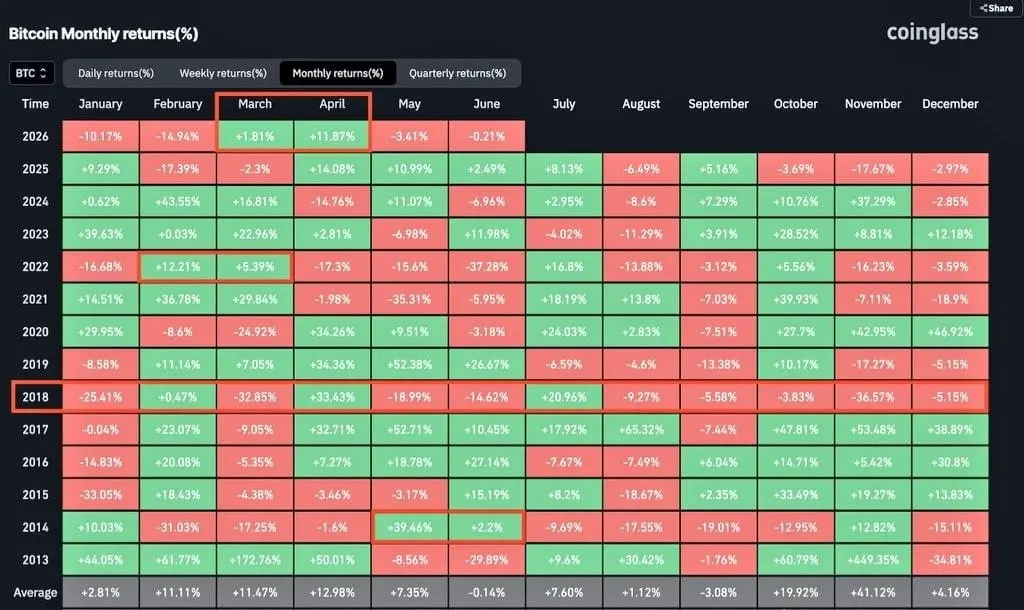The height and width of the screenshot is (610, 1024).
Task: Click the Time column header
Action: pos(35,104)
